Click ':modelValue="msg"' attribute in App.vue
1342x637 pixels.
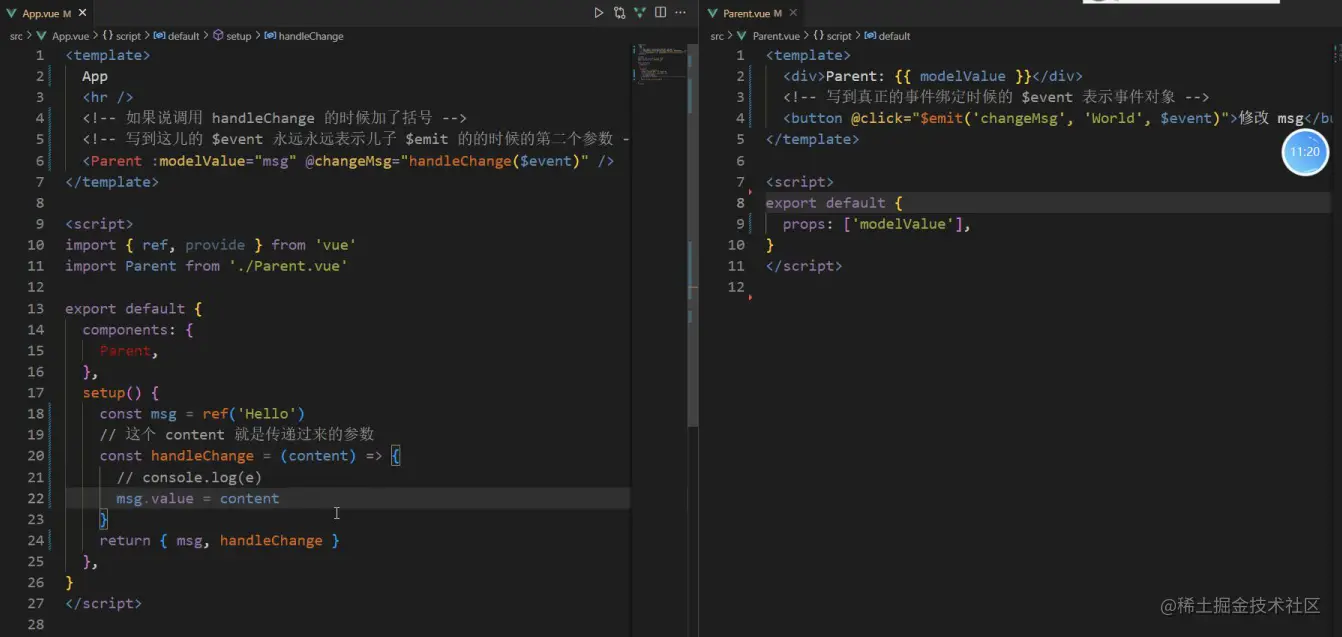click(224, 161)
